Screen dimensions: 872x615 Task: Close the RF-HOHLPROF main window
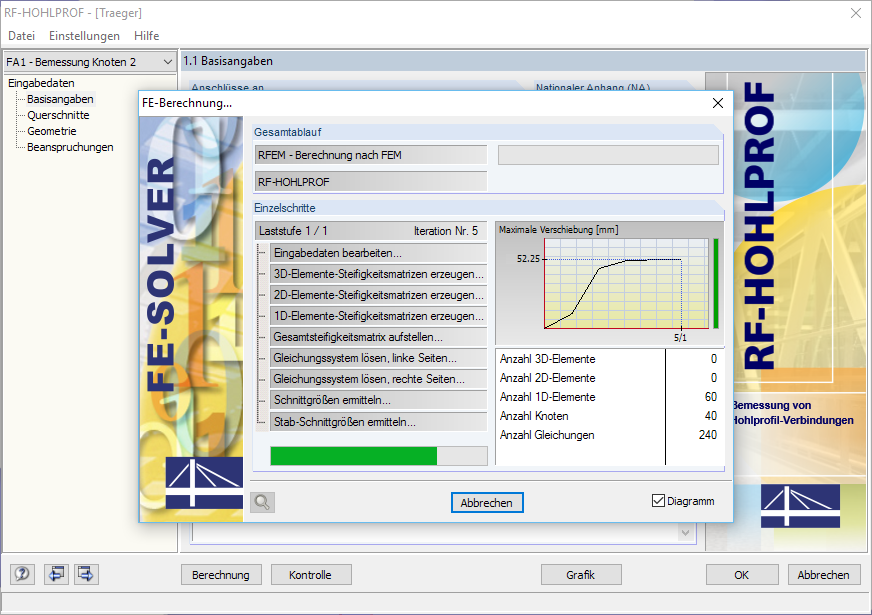pyautogui.click(x=856, y=13)
